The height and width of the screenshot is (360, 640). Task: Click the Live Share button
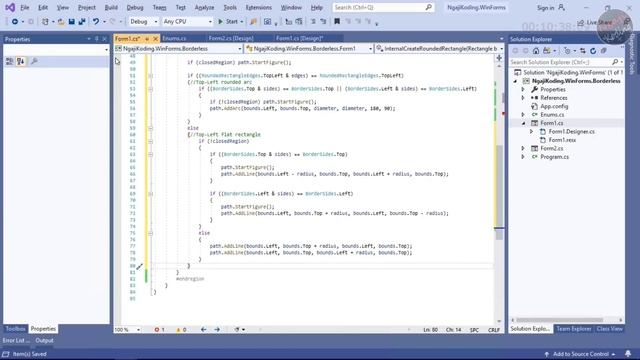pyautogui.click(x=596, y=22)
